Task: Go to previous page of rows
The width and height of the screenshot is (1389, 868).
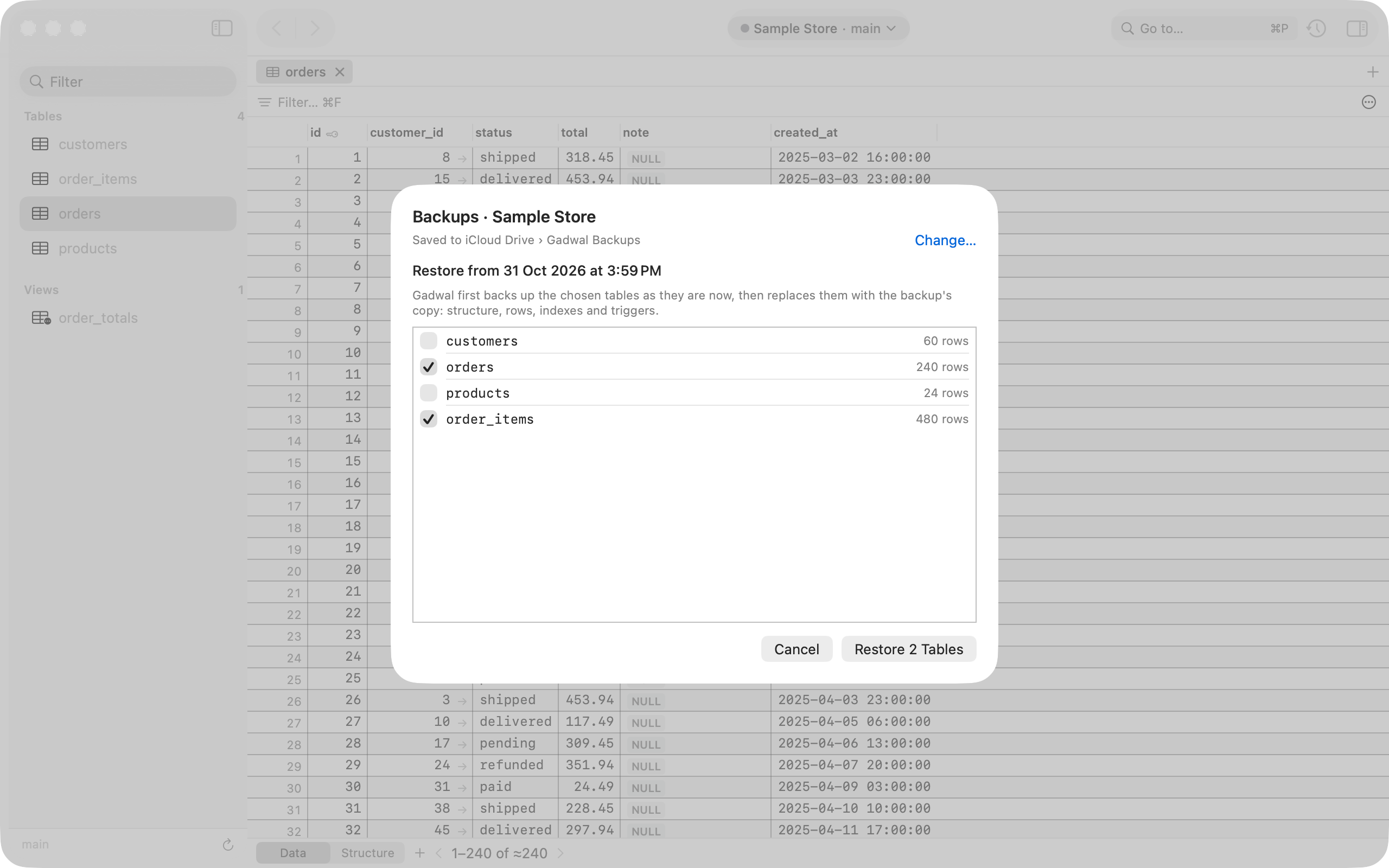Action: click(x=439, y=853)
